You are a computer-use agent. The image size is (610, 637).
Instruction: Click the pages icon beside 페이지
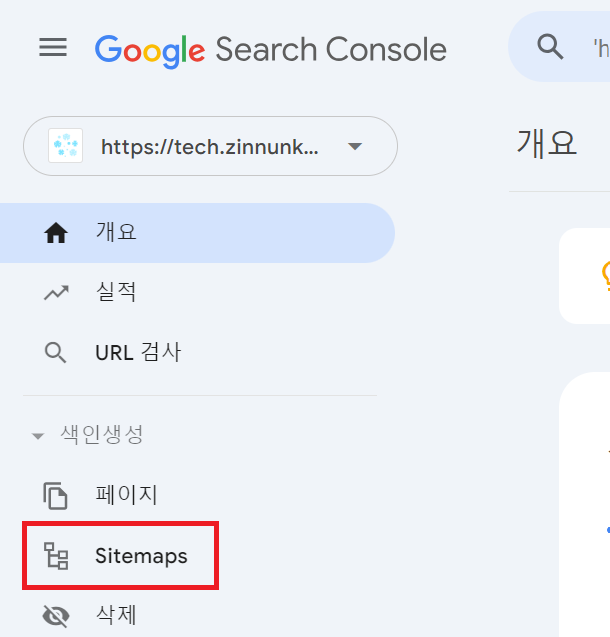[x=55, y=496]
